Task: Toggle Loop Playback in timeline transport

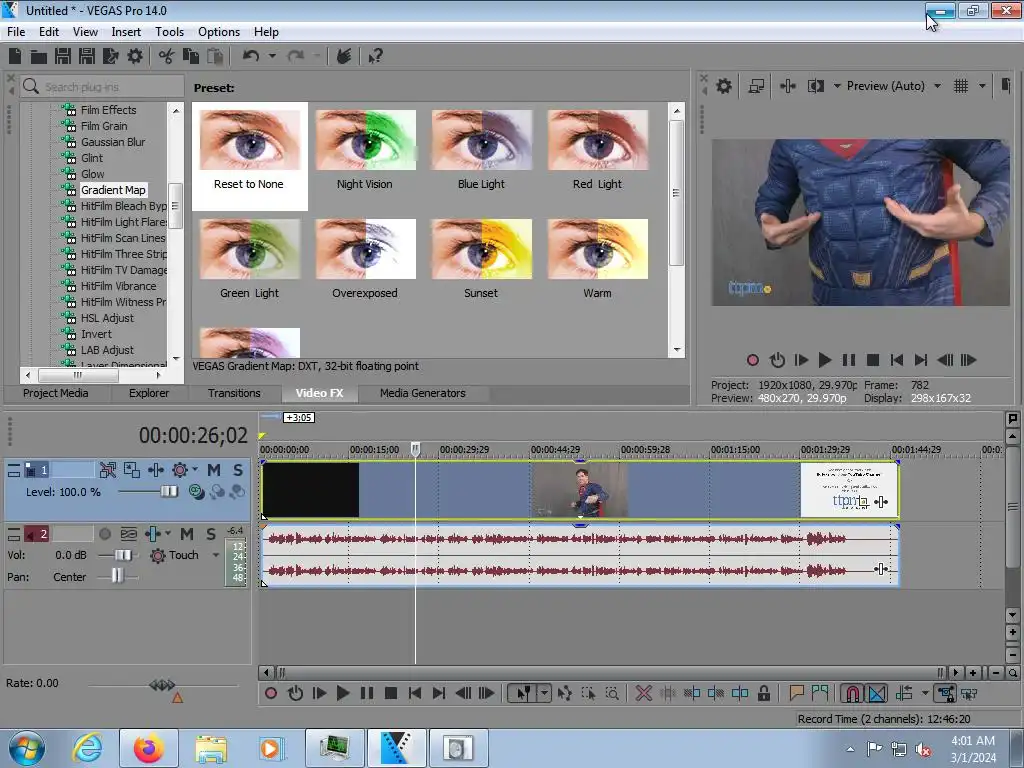Action: tap(295, 693)
